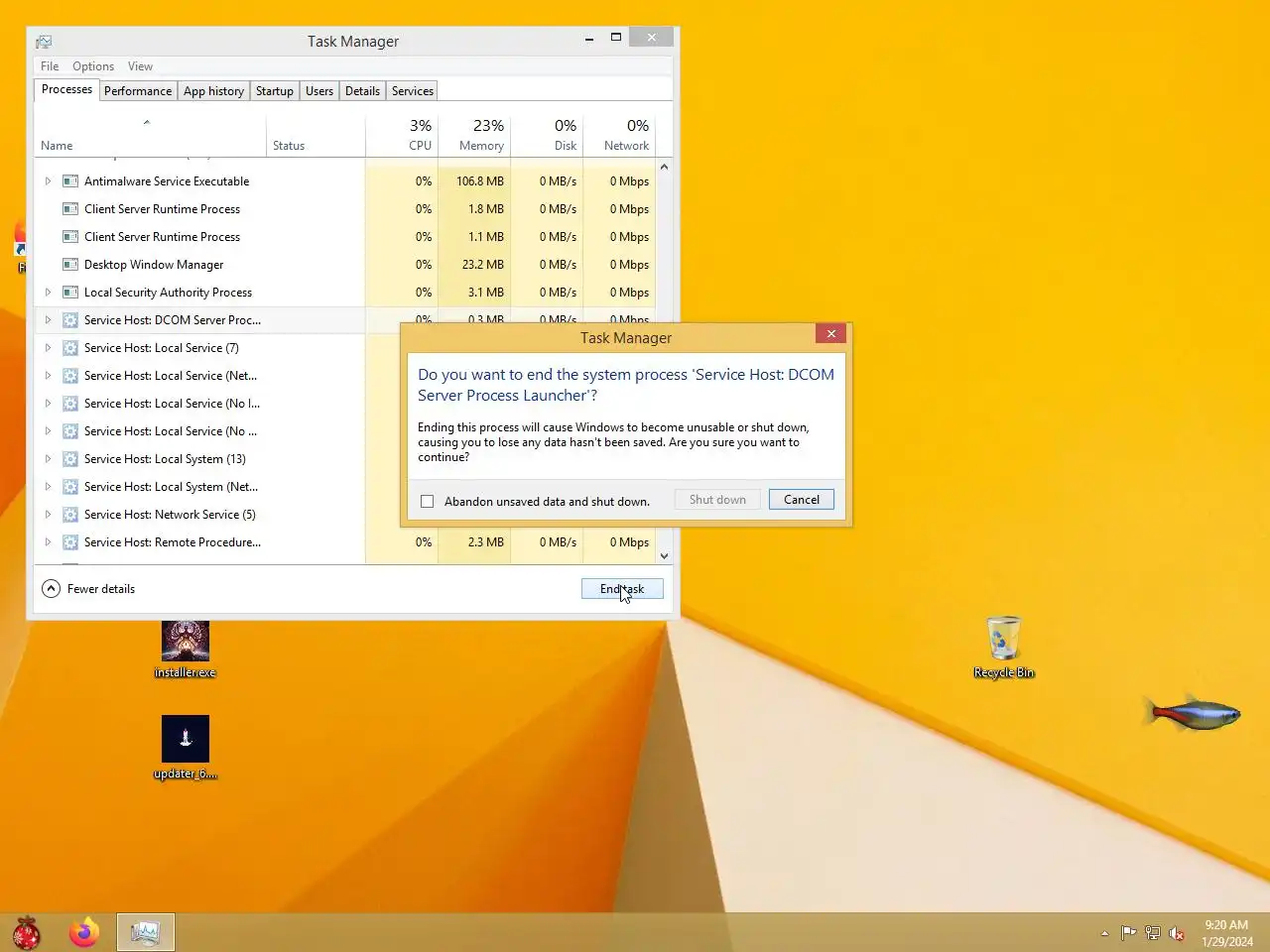
Task: Sort processes by the CPU column
Action: [402, 135]
